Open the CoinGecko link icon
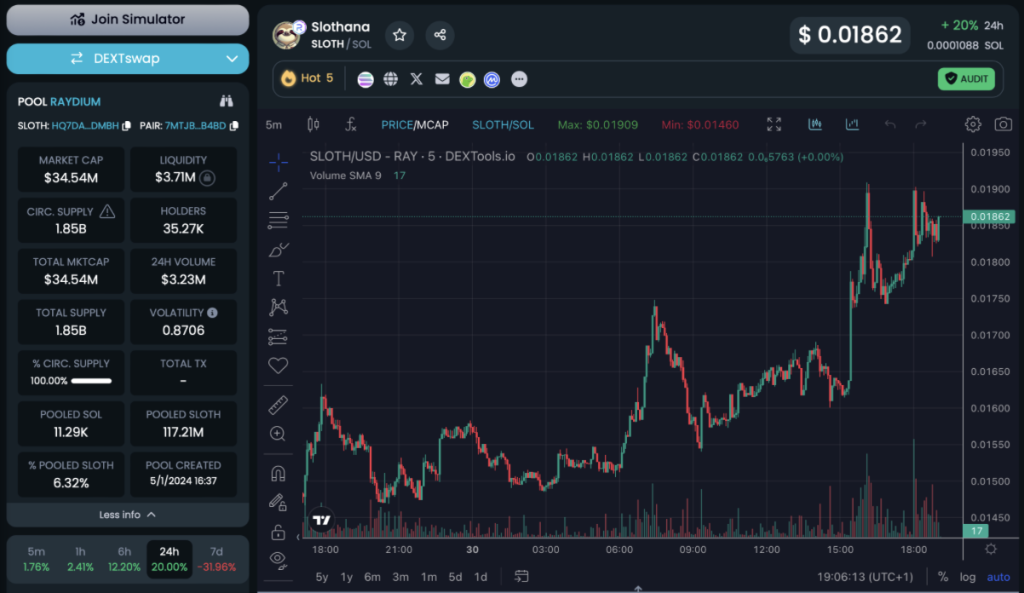Image resolution: width=1024 pixels, height=593 pixels. [467, 80]
